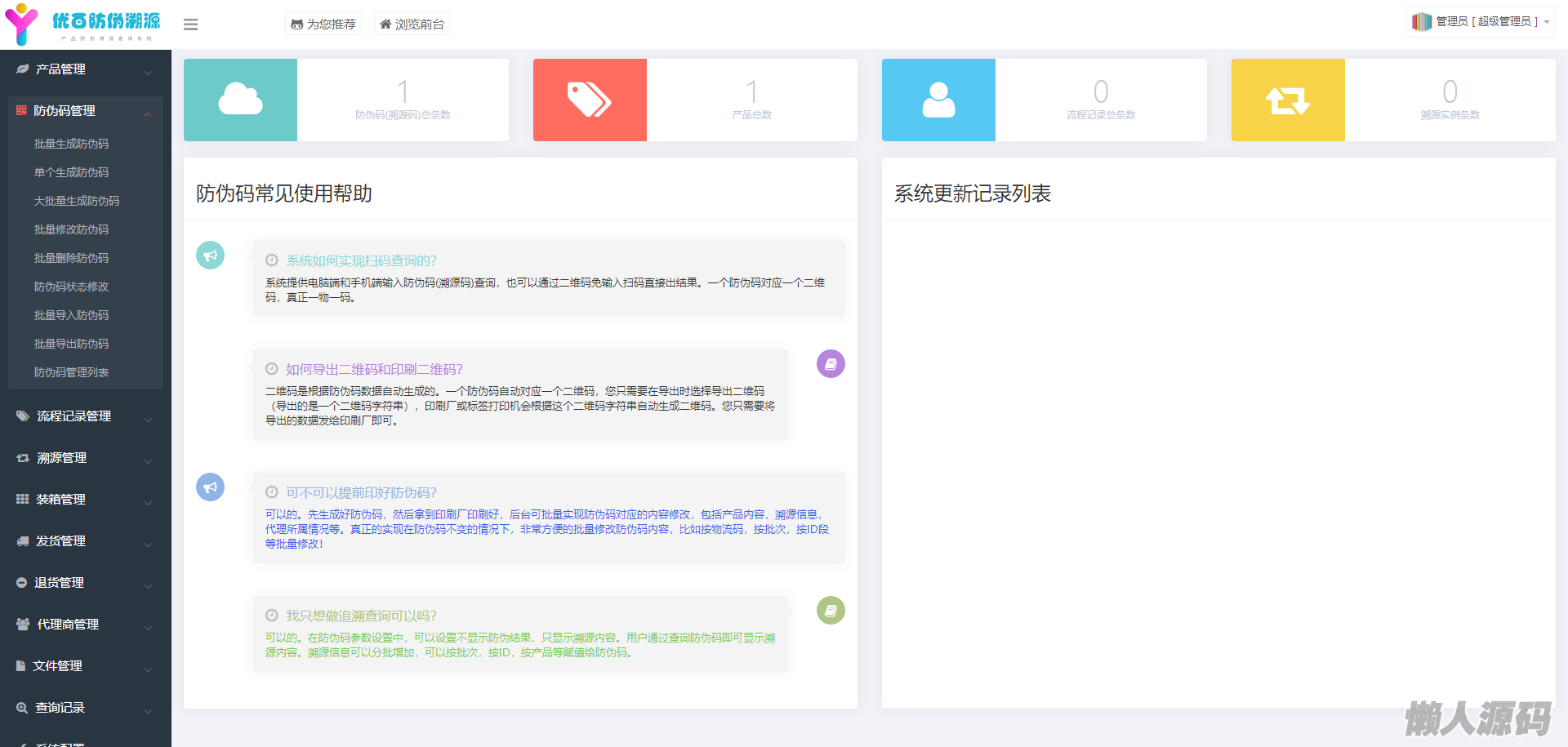
Task: Expand the 产品管理 sidebar menu
Action: click(x=85, y=69)
